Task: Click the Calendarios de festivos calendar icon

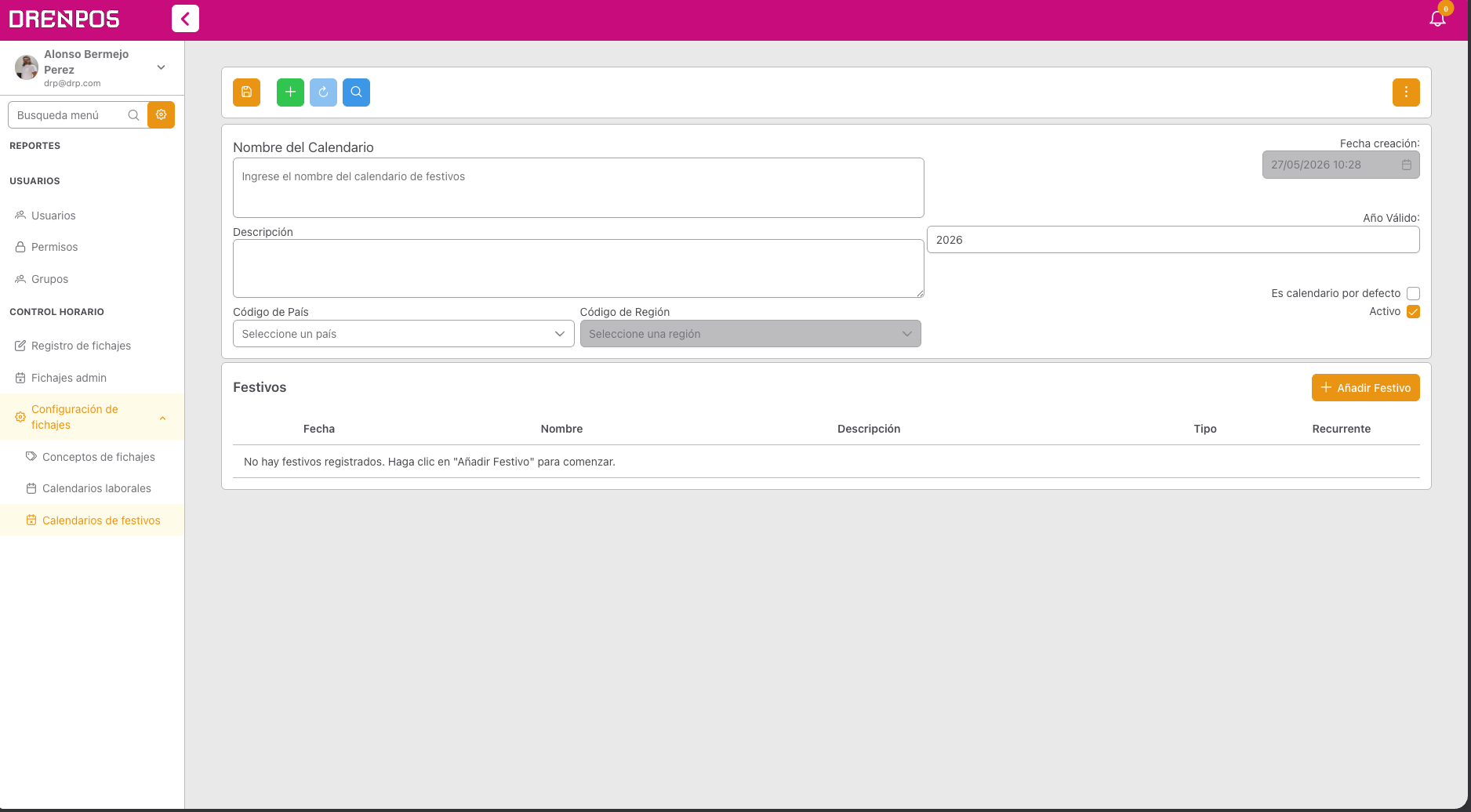Action: pos(31,520)
